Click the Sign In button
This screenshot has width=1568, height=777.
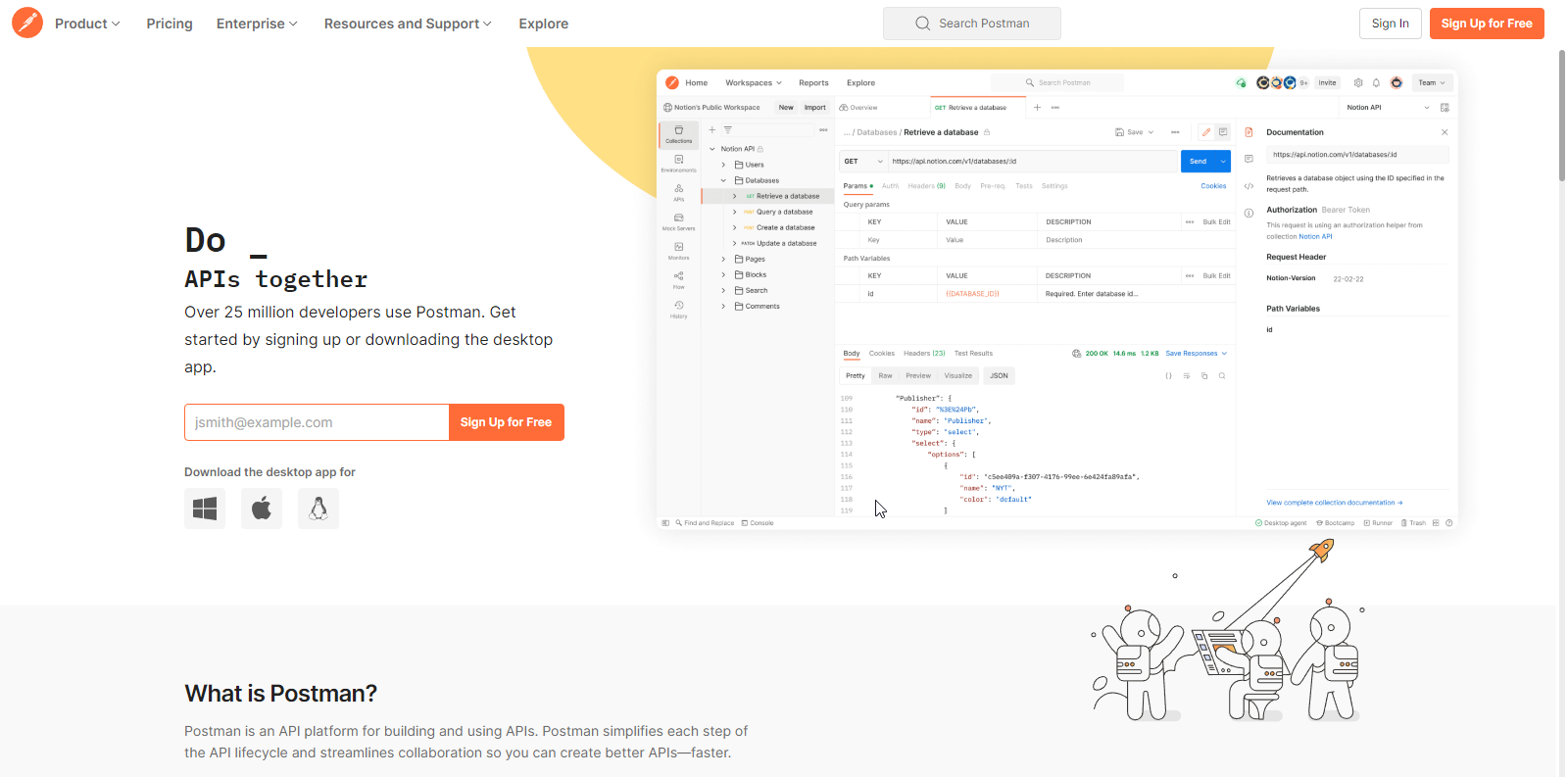click(x=1391, y=24)
